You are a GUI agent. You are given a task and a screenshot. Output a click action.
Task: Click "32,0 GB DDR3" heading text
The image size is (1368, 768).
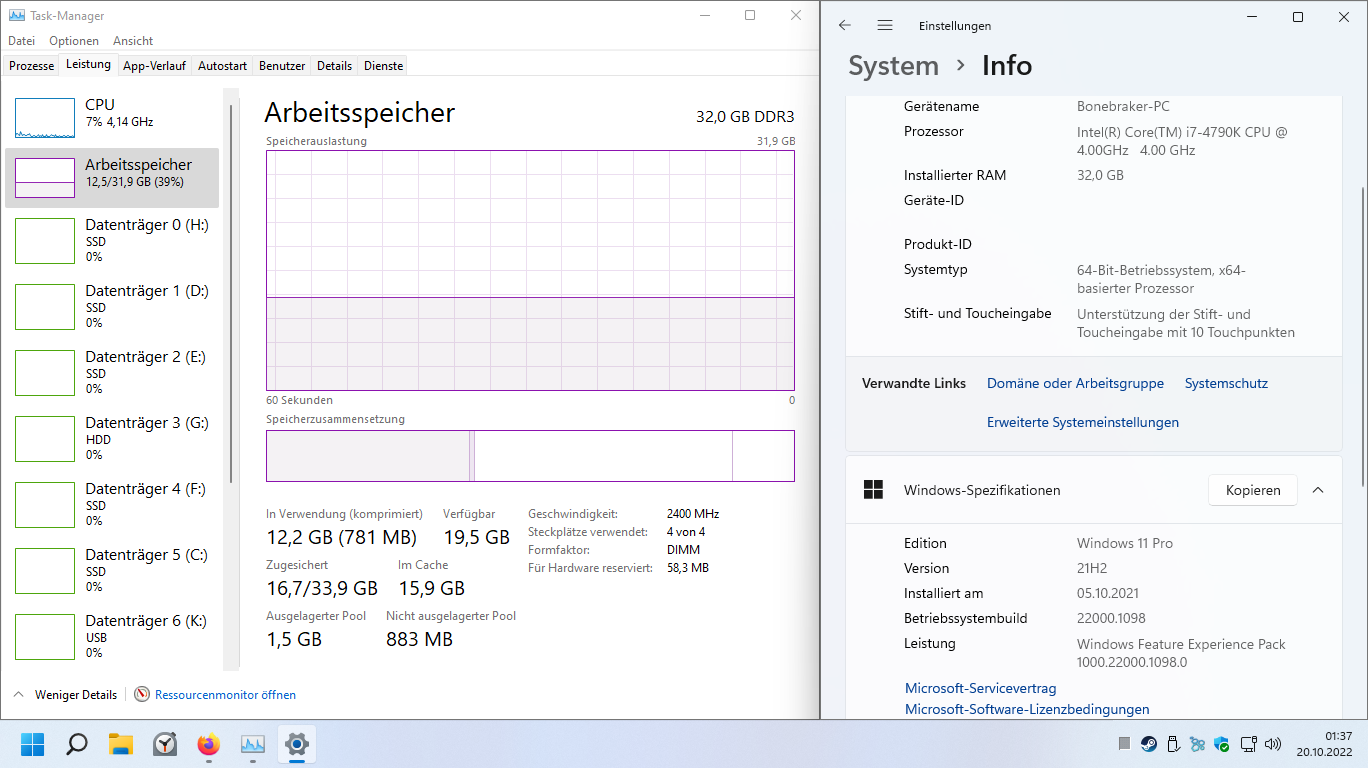click(745, 116)
